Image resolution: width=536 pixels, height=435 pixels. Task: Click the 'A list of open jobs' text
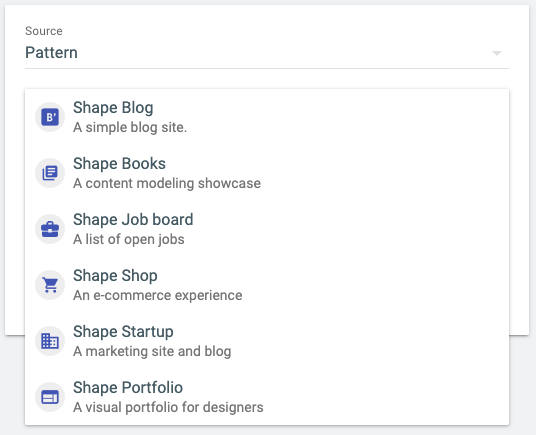click(129, 240)
